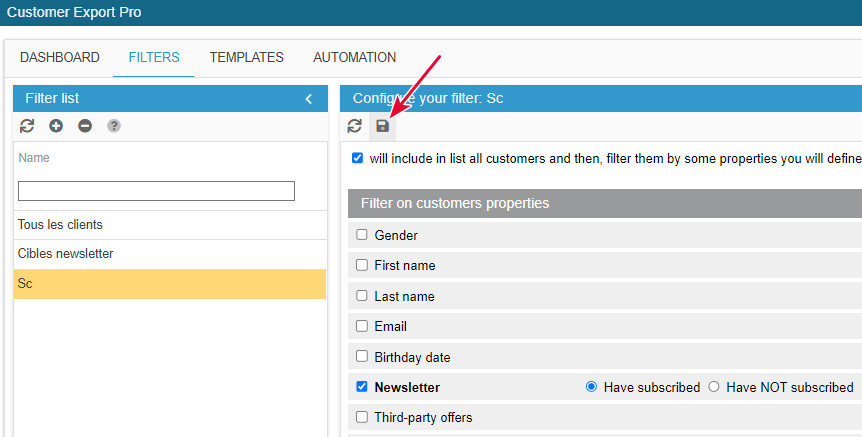This screenshot has width=862, height=437.
Task: Enable the Birthday date filter
Action: pos(362,357)
